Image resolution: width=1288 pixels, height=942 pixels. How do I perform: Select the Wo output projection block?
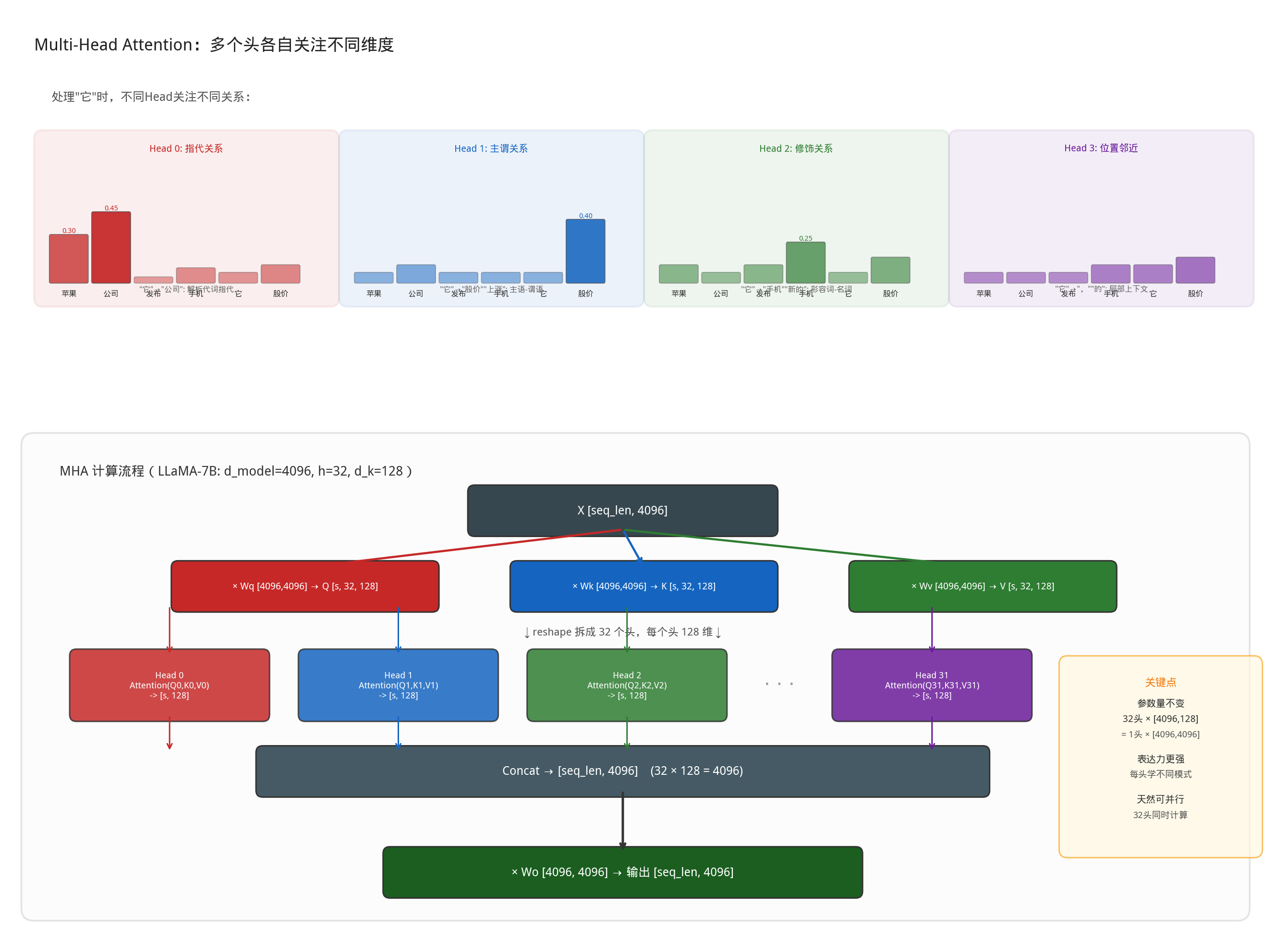(x=622, y=872)
